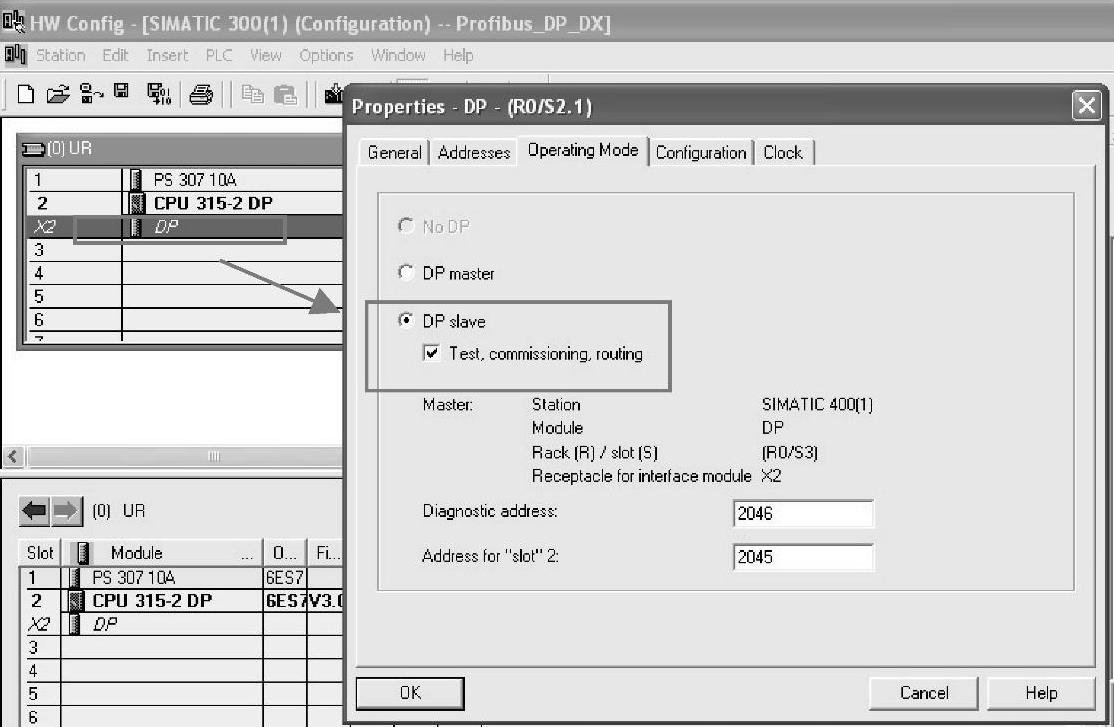
Task: Click the CPU 315-2 DP icon in the detail table
Action: coord(76,601)
